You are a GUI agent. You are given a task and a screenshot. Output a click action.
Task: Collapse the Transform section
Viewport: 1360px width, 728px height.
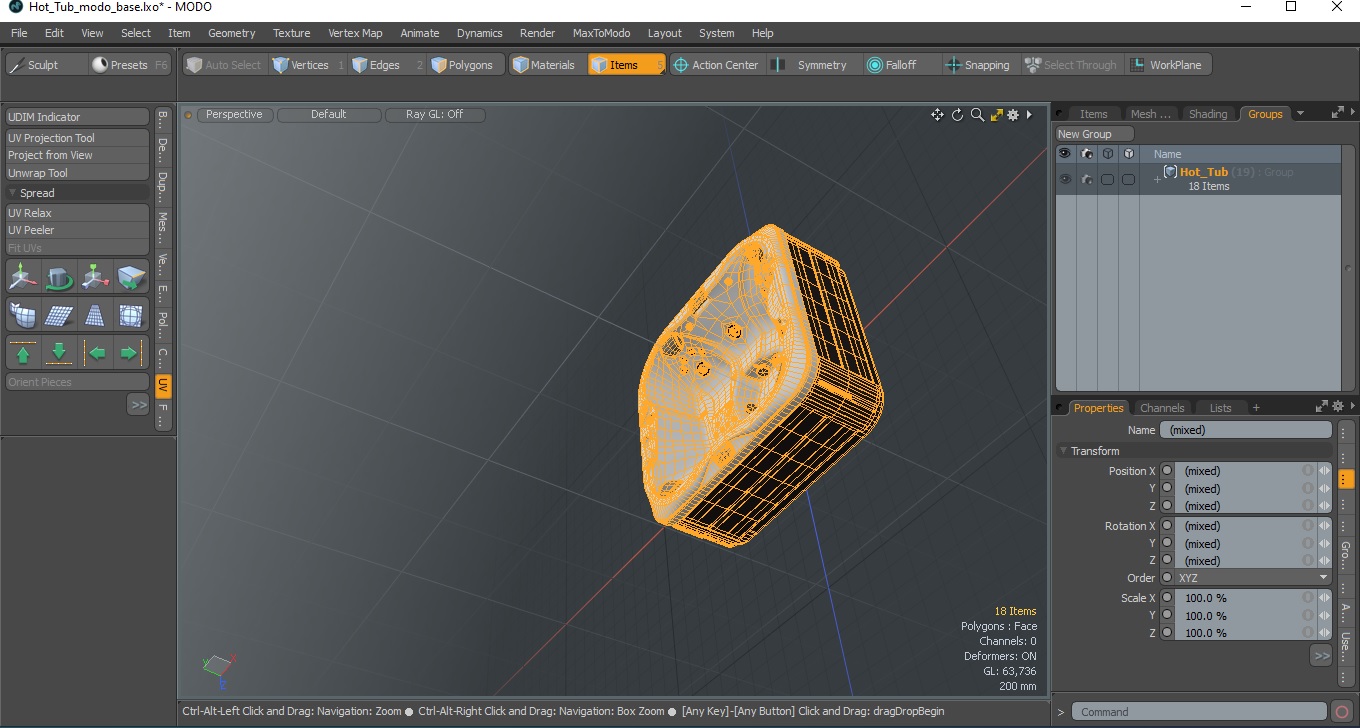1064,451
